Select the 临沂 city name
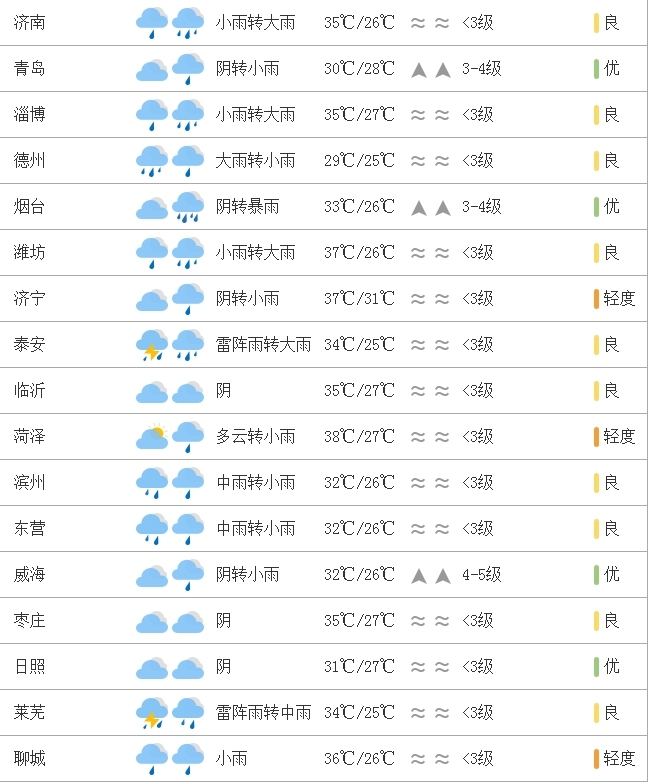 30,390
